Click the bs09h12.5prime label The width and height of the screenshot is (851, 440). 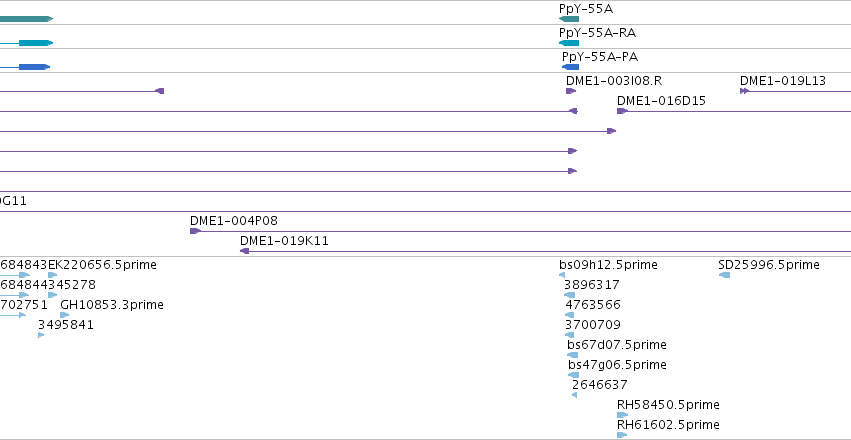pyautogui.click(x=608, y=265)
